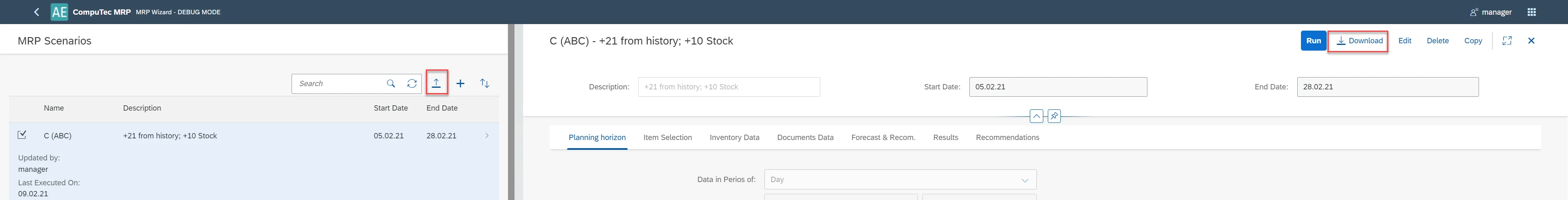Add a new scenario with plus icon
This screenshot has height=200, width=1568.
tap(461, 83)
